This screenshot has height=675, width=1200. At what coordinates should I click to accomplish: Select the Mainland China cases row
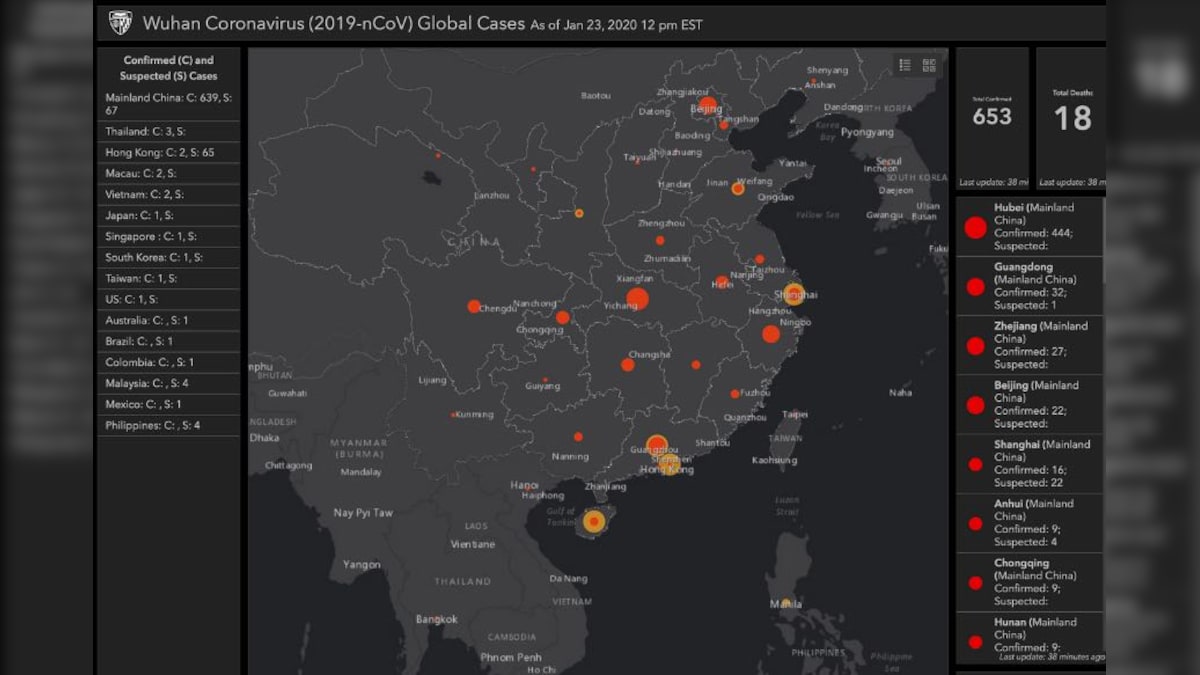point(168,101)
